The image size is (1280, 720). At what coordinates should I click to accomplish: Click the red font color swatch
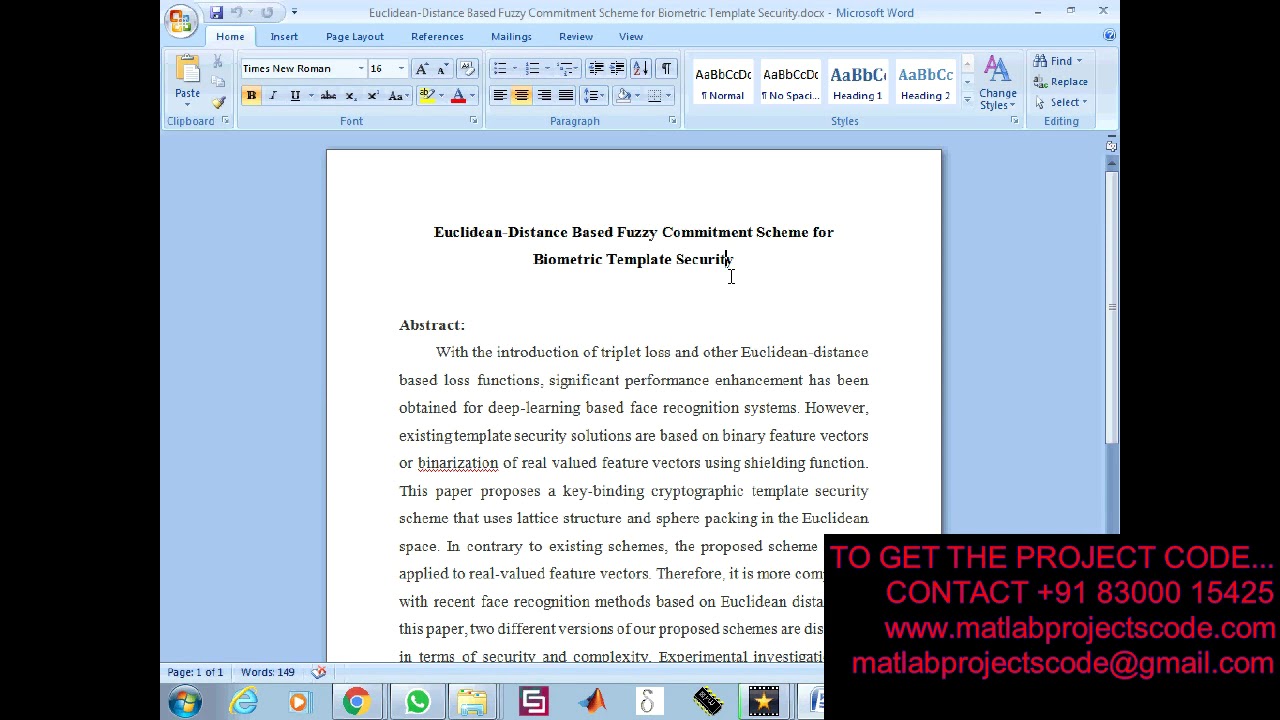458,96
